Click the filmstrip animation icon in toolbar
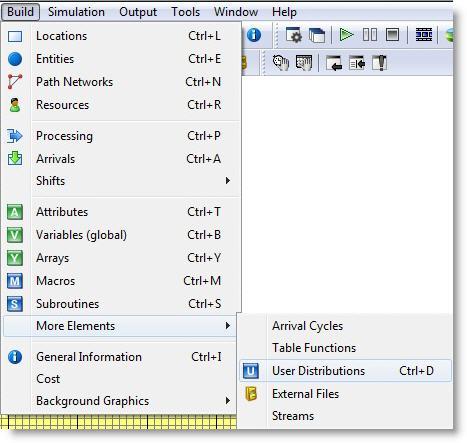The image size is (467, 443). (424, 34)
